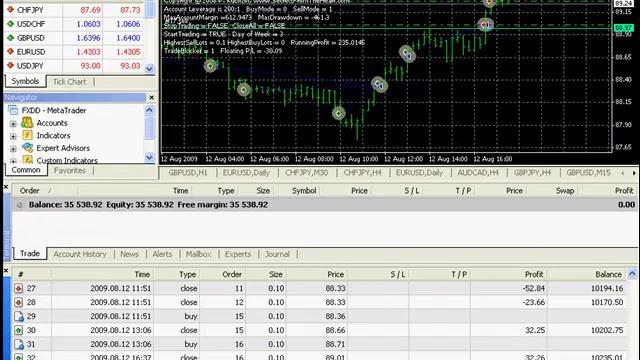Open the Journal tab
This screenshot has width=640, height=360.
coord(277,254)
